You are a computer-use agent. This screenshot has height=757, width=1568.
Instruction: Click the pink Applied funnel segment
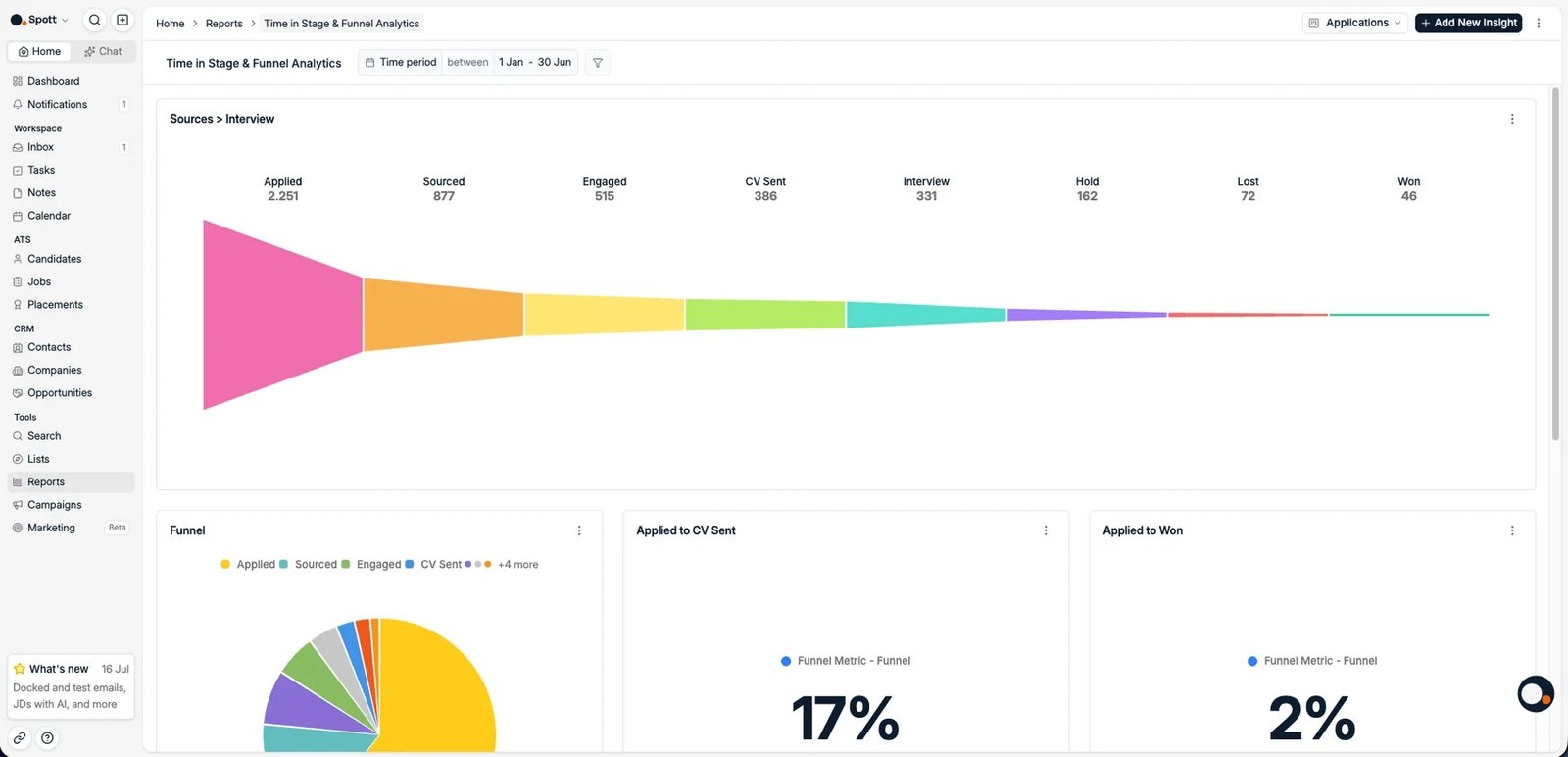point(282,314)
